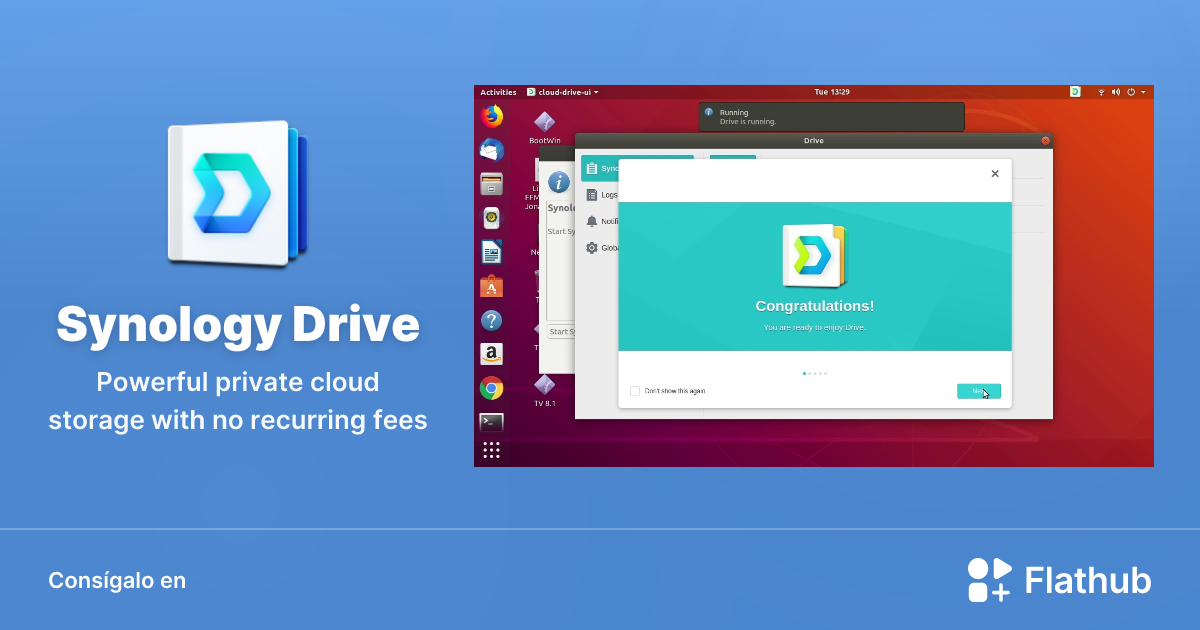Open the Activities overview
Viewport: 1200px width, 630px height.
(498, 91)
